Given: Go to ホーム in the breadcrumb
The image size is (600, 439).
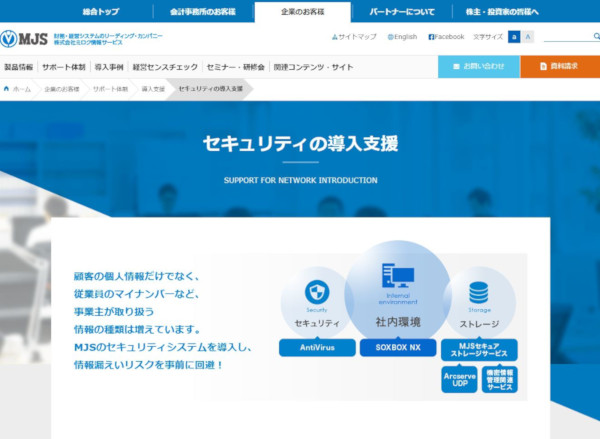Looking at the screenshot, I should 22,89.
